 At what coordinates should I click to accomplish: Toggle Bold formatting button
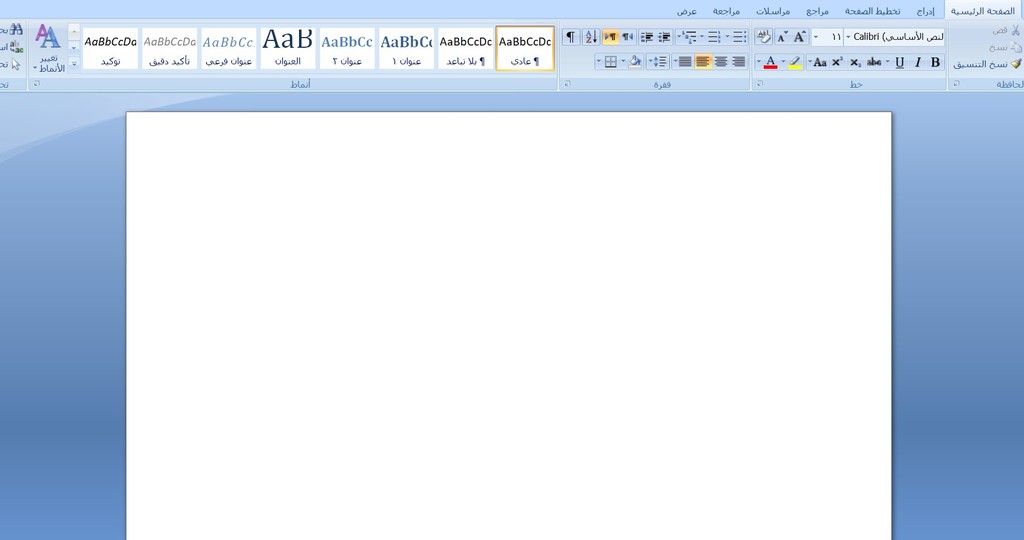click(935, 62)
